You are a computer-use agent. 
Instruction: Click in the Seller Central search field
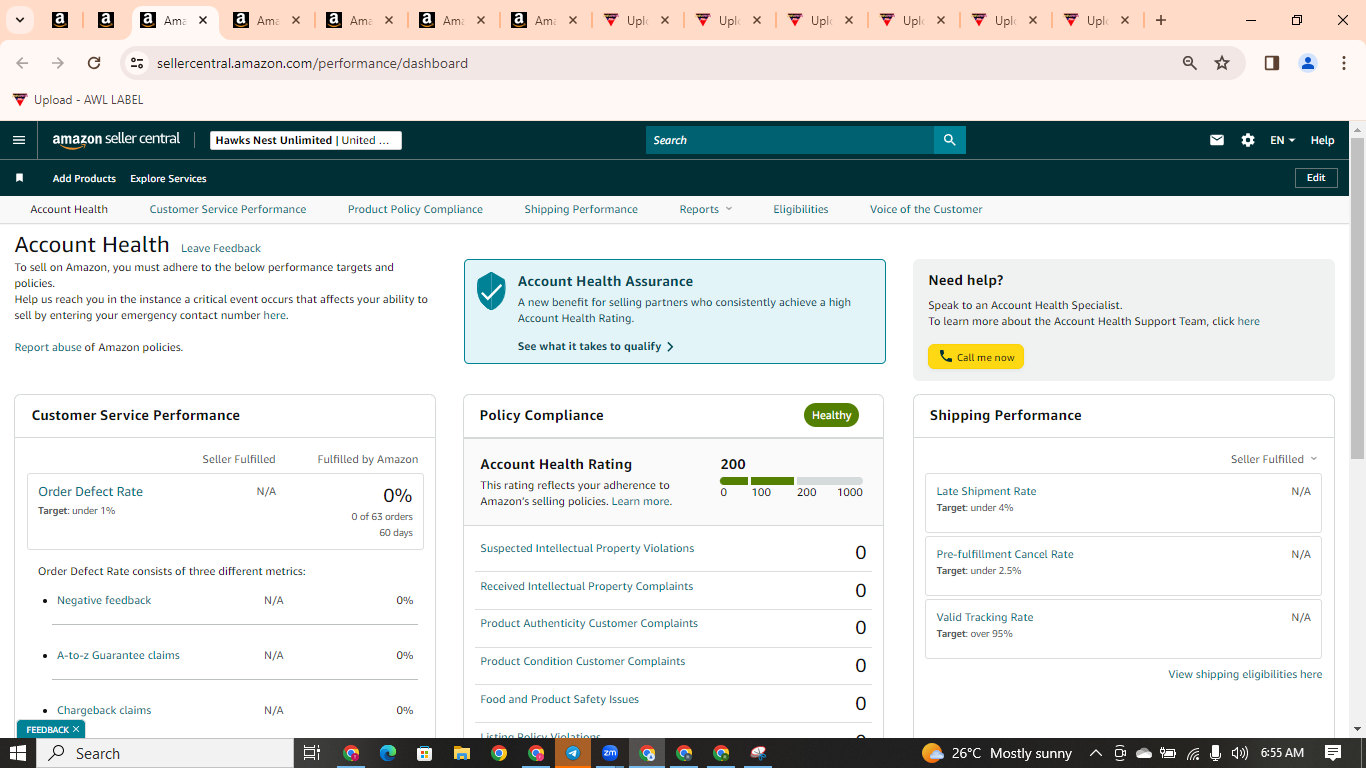pos(790,140)
